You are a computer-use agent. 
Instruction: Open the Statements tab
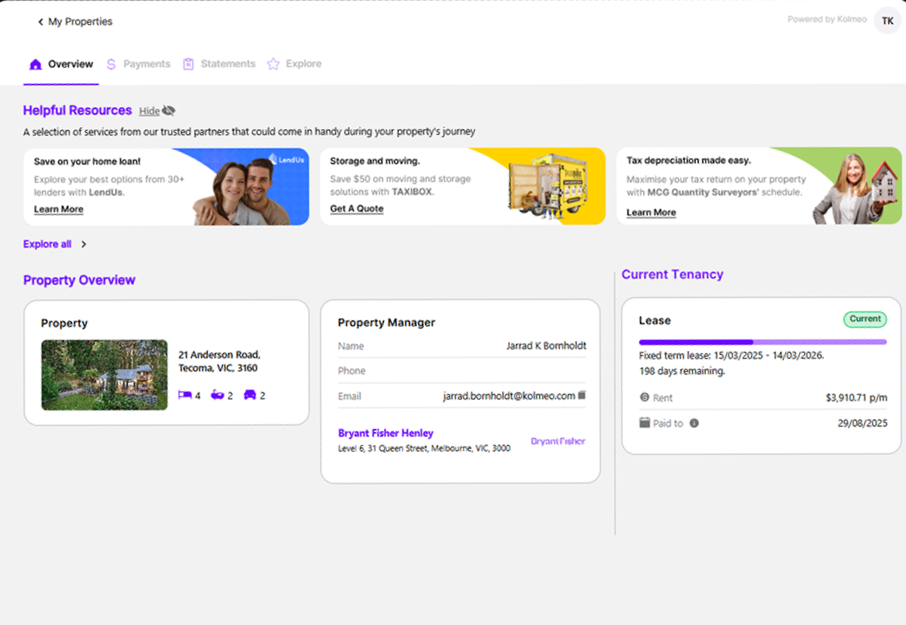click(227, 64)
